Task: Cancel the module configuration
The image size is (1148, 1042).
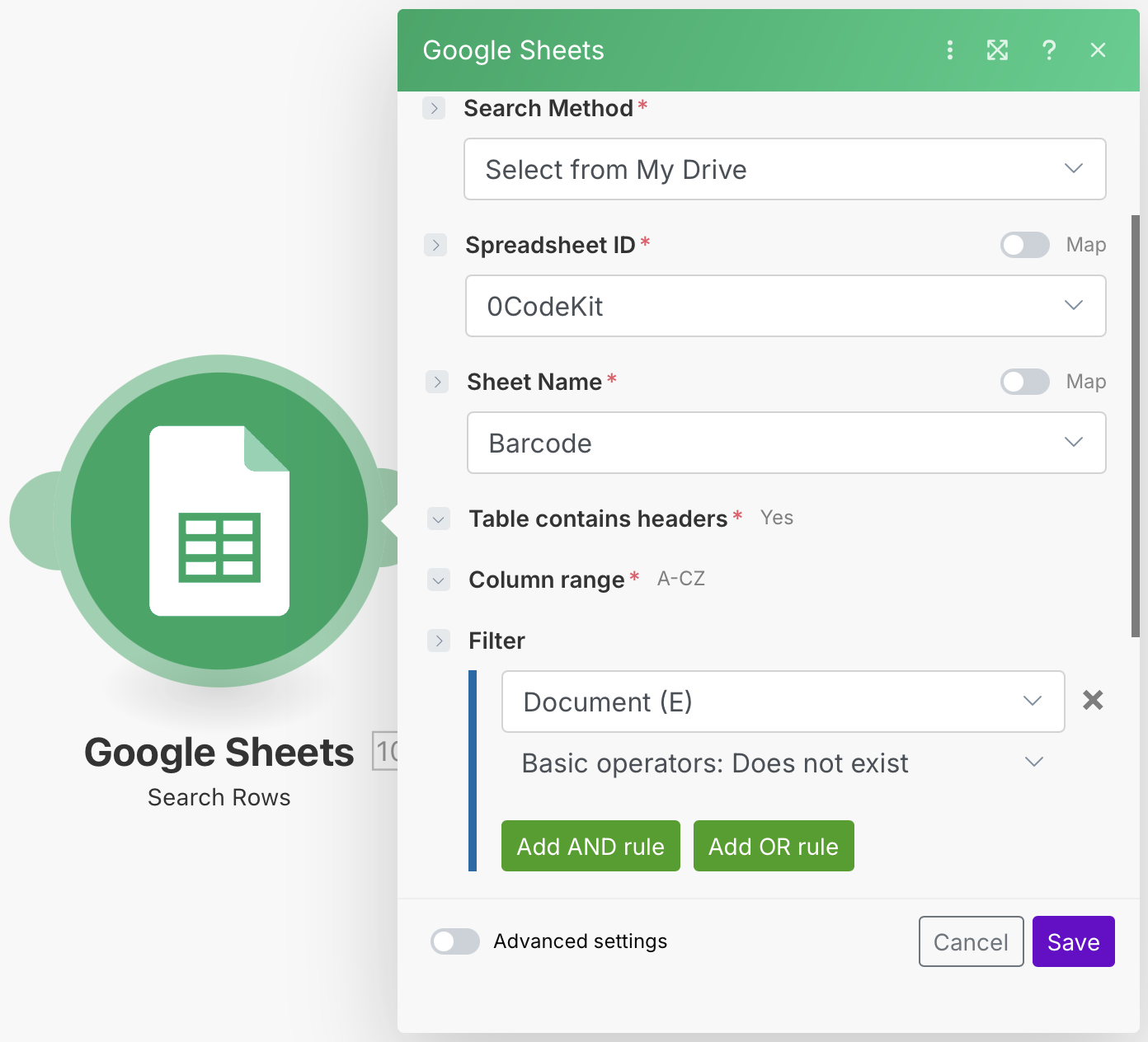Action: pos(972,941)
